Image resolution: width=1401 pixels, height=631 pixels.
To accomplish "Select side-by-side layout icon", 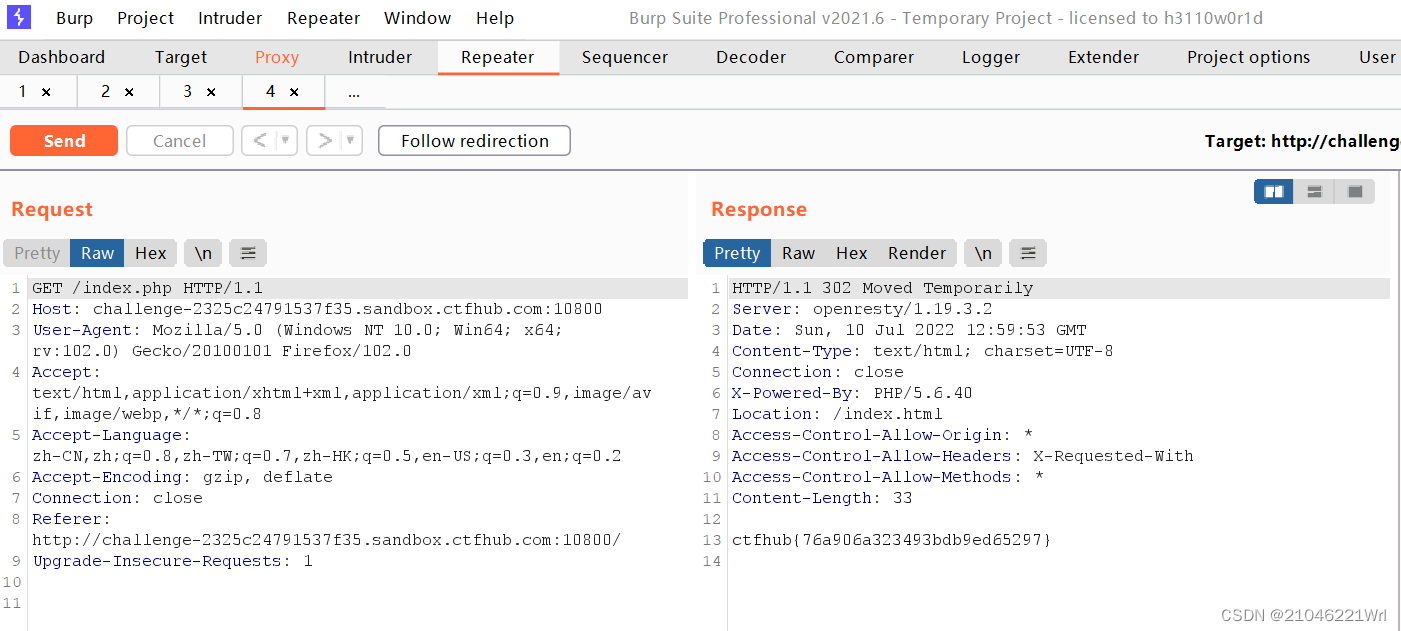I will 1274,192.
